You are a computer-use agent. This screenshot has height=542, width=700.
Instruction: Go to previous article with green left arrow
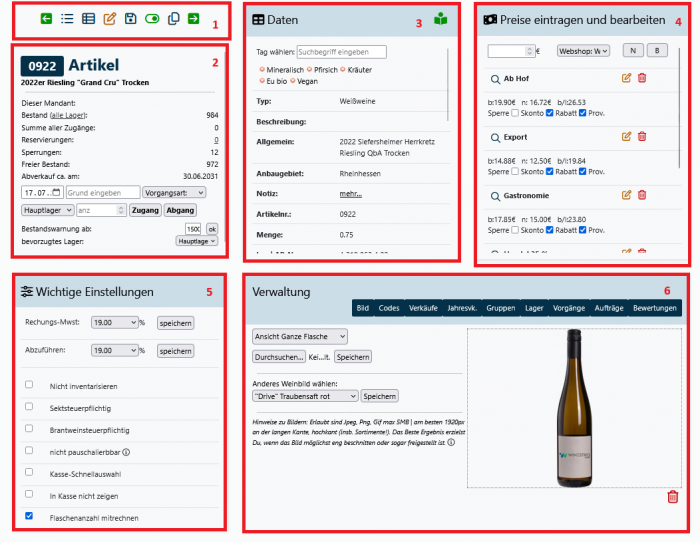click(46, 19)
